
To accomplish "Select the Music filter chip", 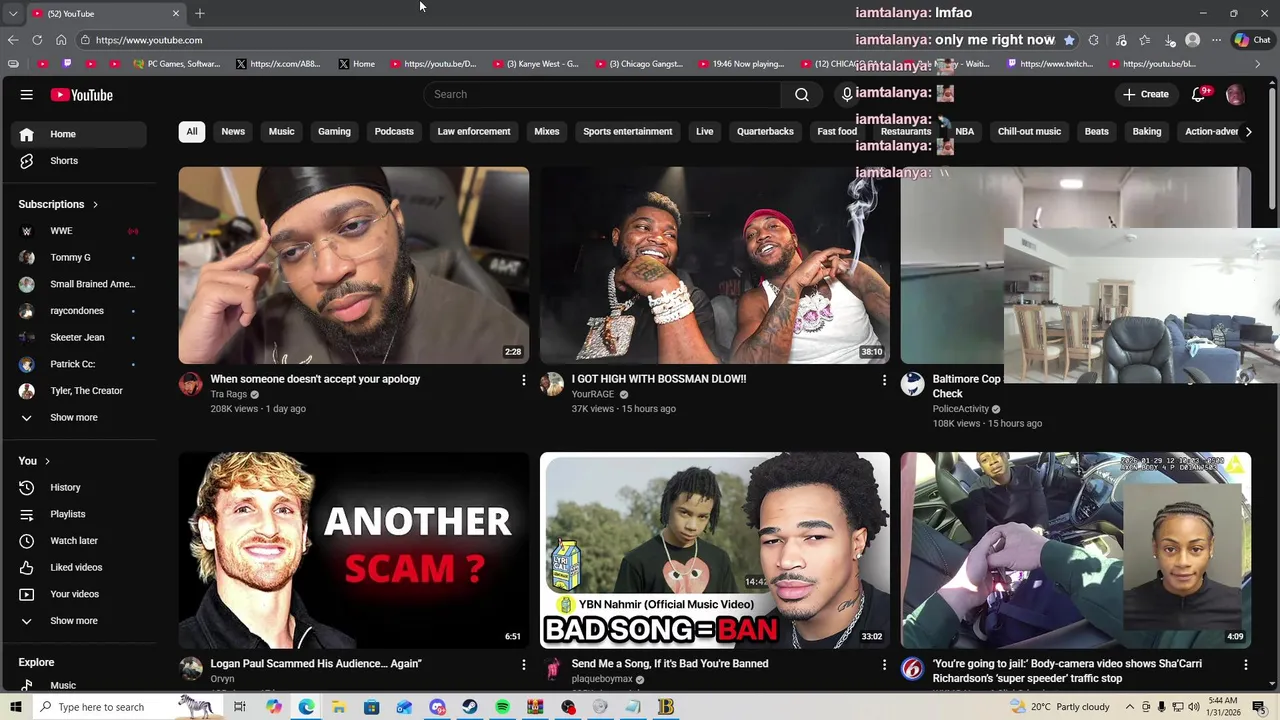I will (282, 131).
